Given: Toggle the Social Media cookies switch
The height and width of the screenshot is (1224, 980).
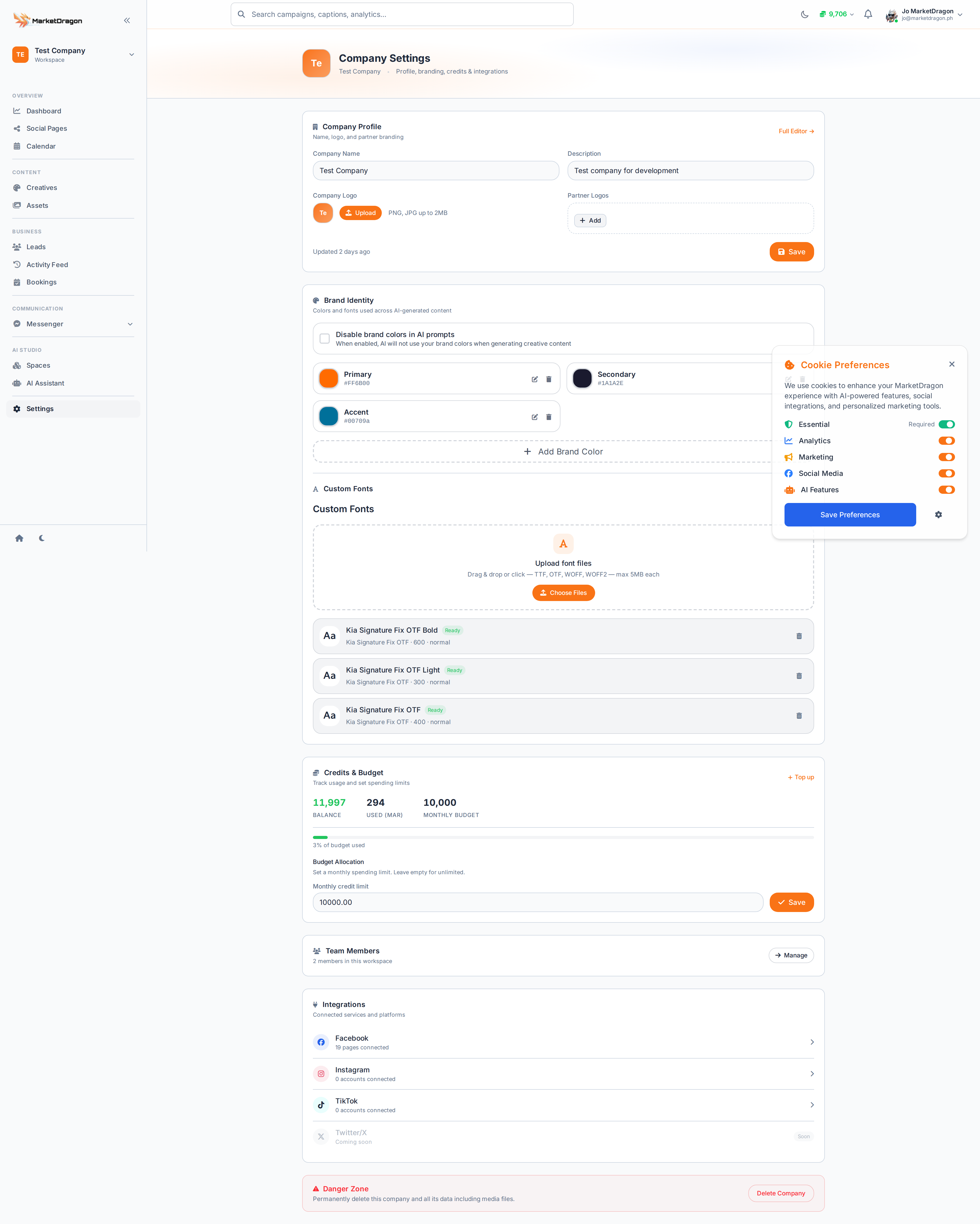Looking at the screenshot, I should [x=947, y=473].
